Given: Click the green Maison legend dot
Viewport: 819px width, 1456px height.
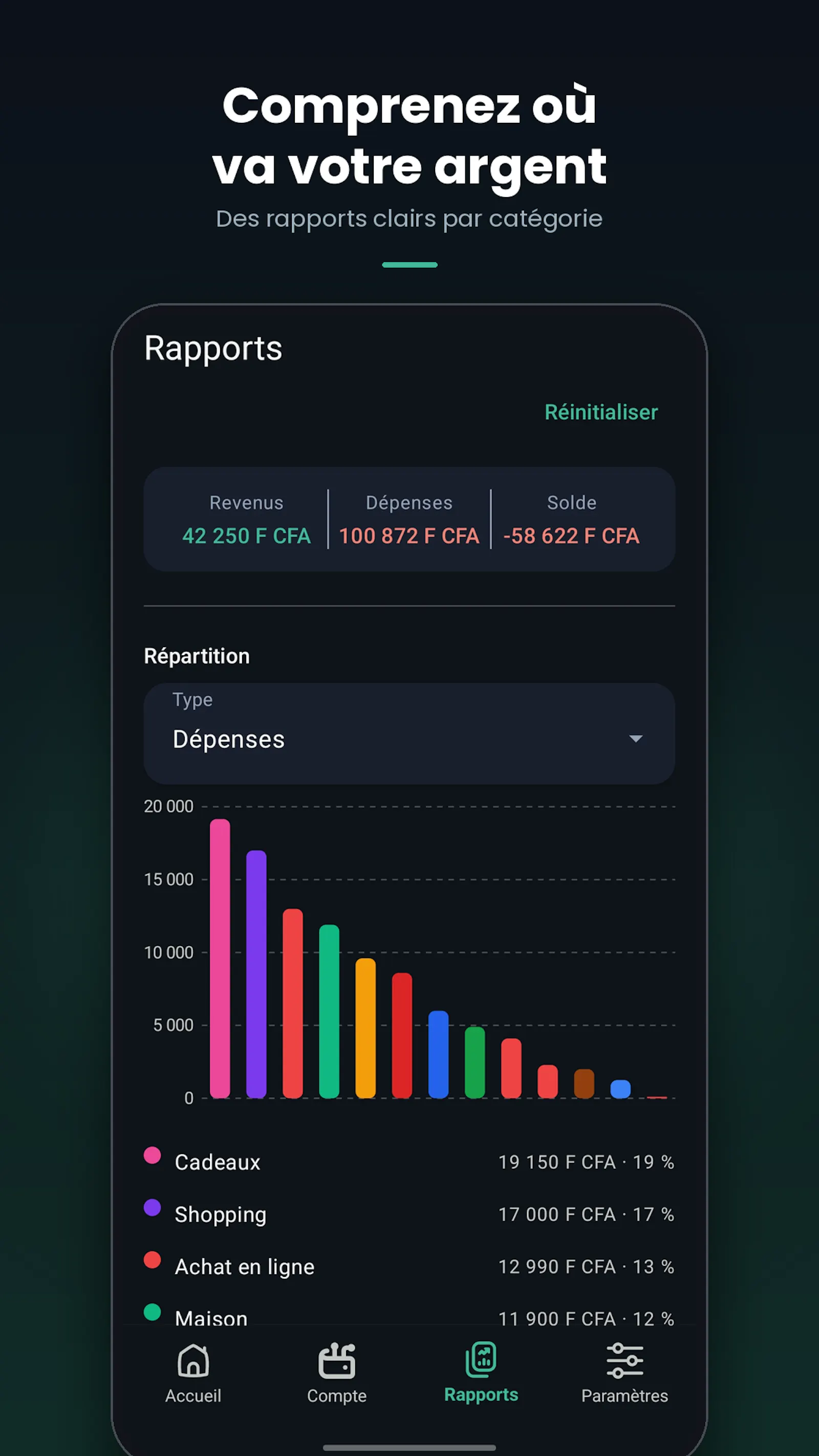Looking at the screenshot, I should click(x=152, y=1312).
